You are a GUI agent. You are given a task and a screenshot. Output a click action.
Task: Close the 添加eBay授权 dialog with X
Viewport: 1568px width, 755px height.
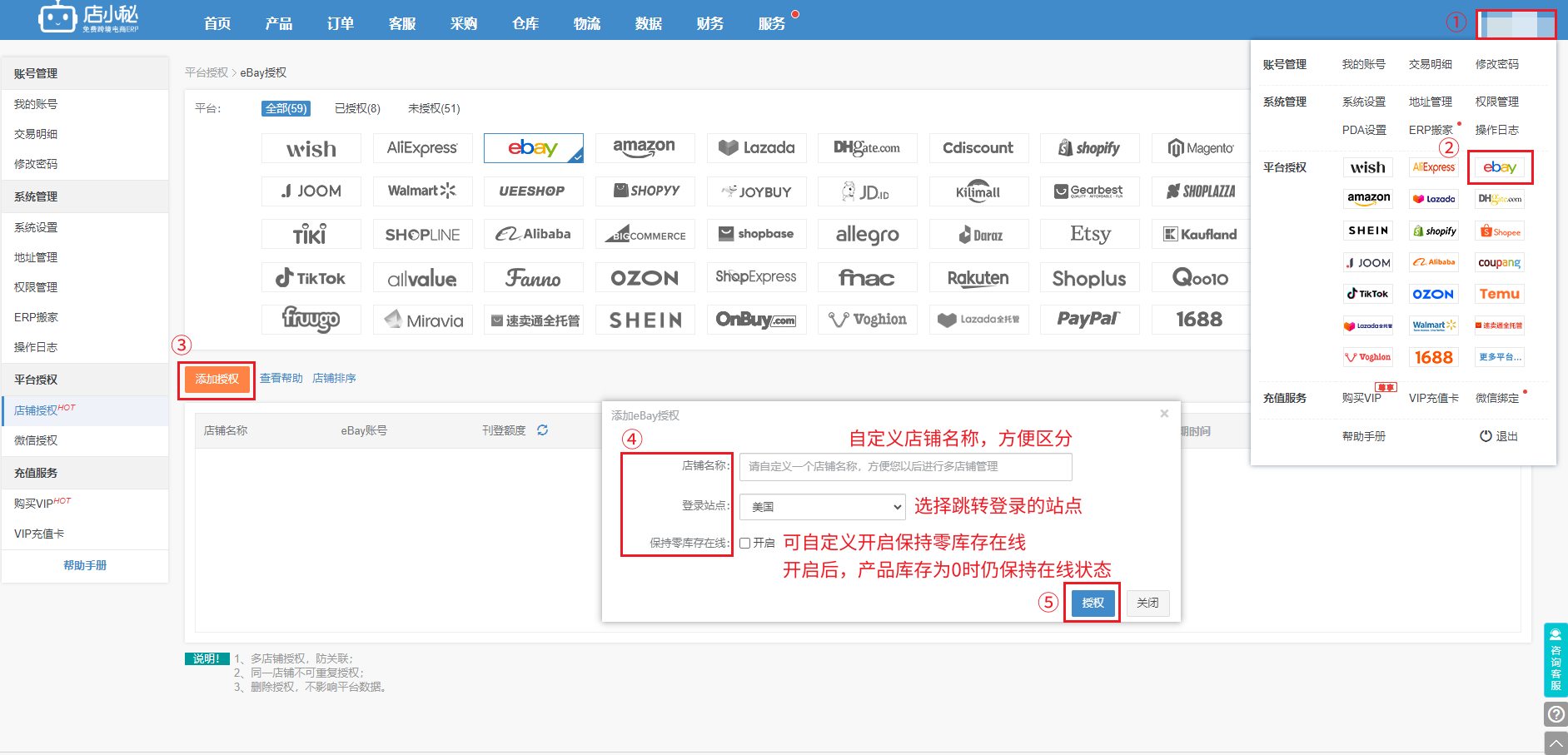tap(1164, 414)
